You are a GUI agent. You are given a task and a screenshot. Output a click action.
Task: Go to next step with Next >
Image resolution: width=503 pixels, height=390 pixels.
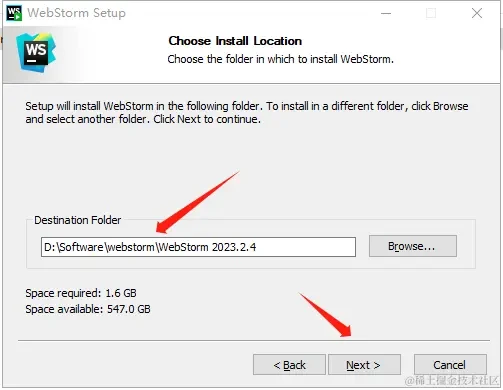click(364, 365)
